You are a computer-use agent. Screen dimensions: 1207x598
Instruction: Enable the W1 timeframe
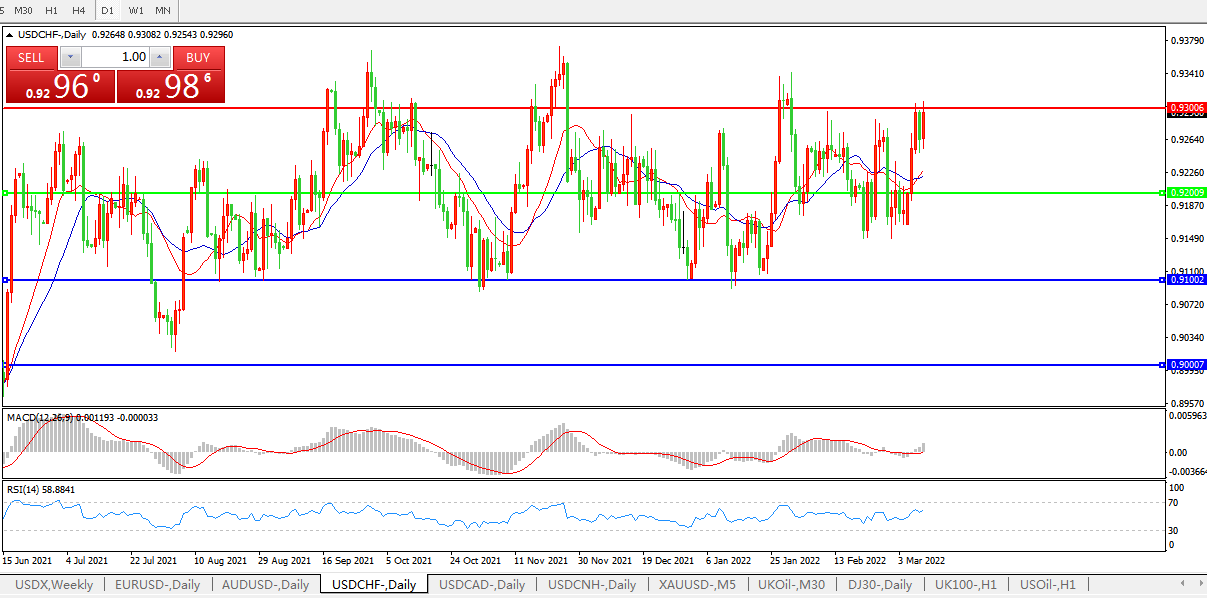click(135, 10)
